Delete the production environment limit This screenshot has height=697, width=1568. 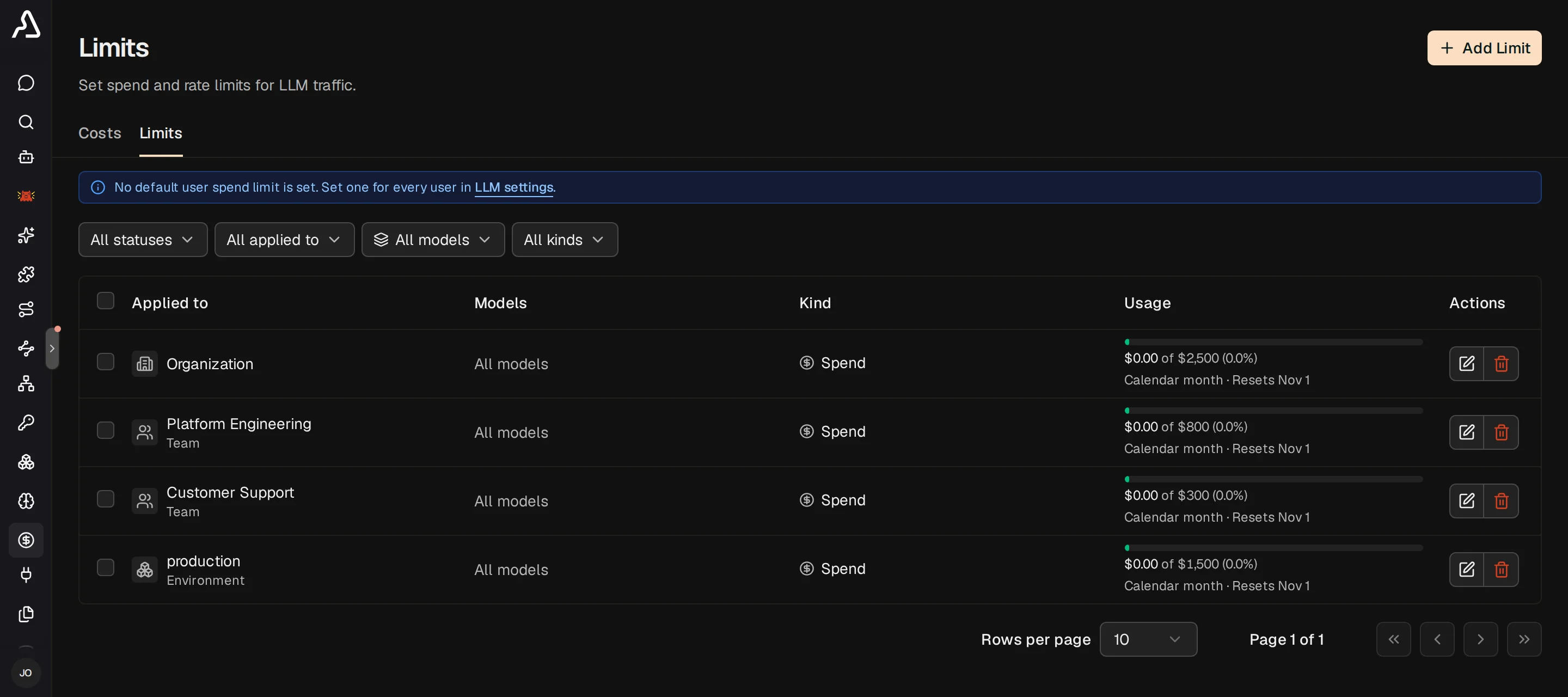coord(1501,569)
